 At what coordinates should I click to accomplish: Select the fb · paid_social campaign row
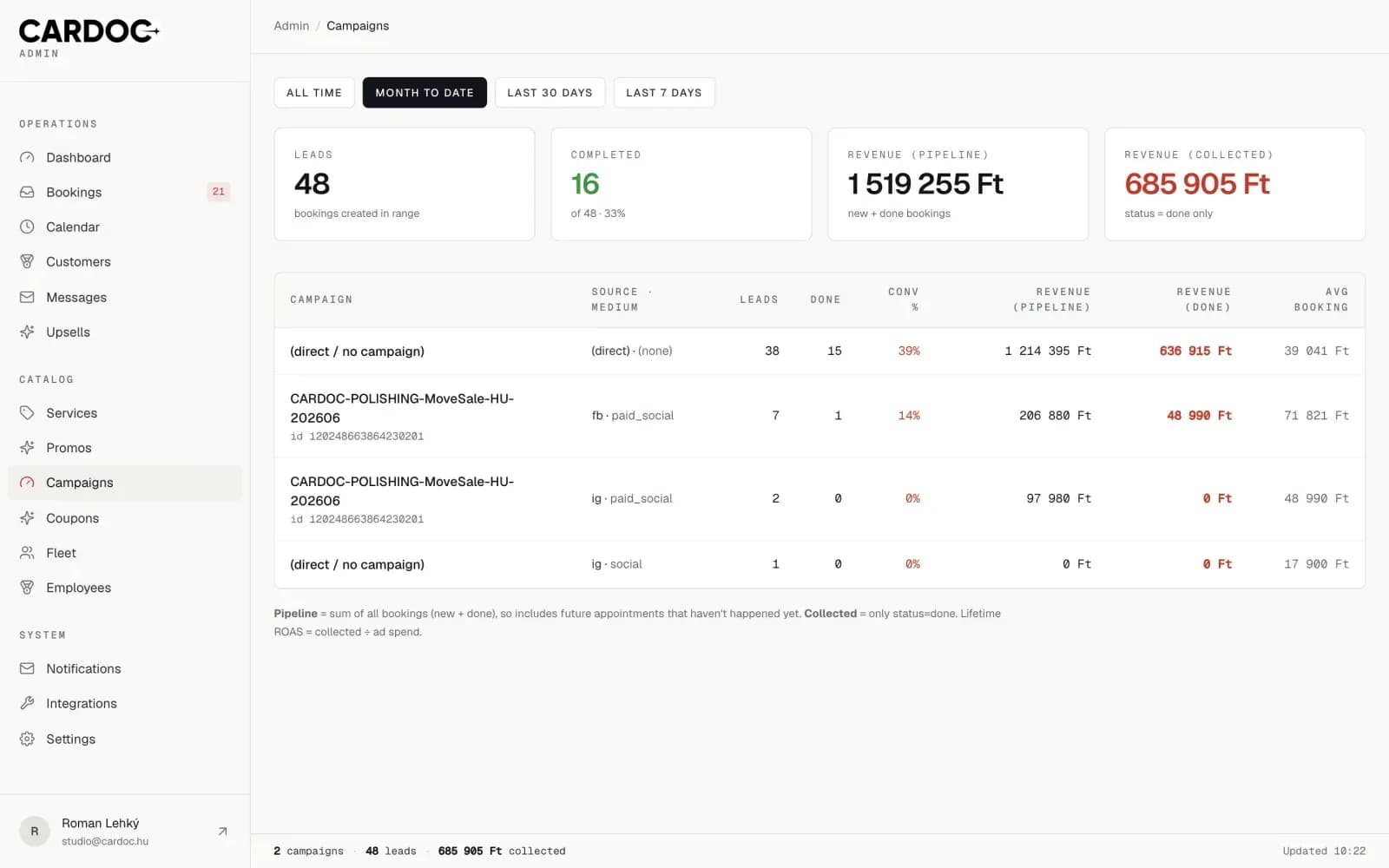coord(820,416)
